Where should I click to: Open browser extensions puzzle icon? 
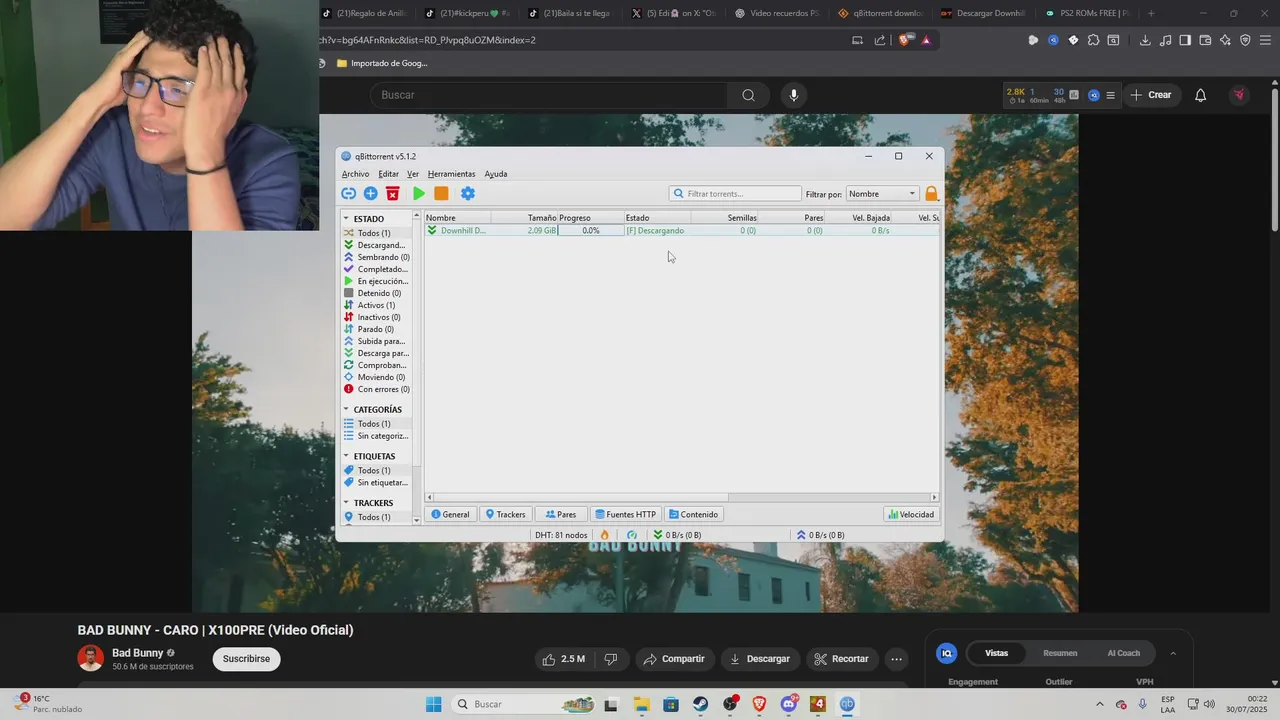(x=1093, y=40)
